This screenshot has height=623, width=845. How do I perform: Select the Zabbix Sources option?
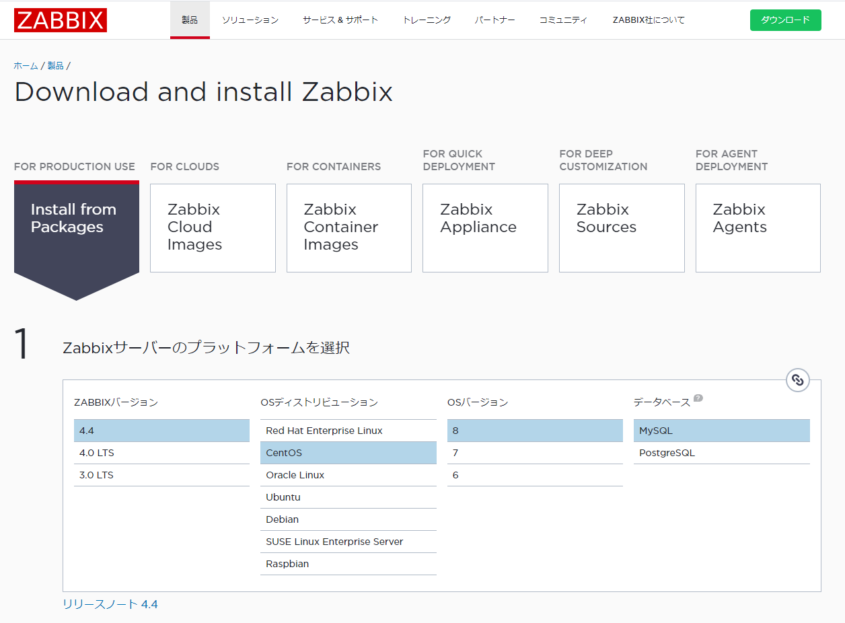[621, 227]
